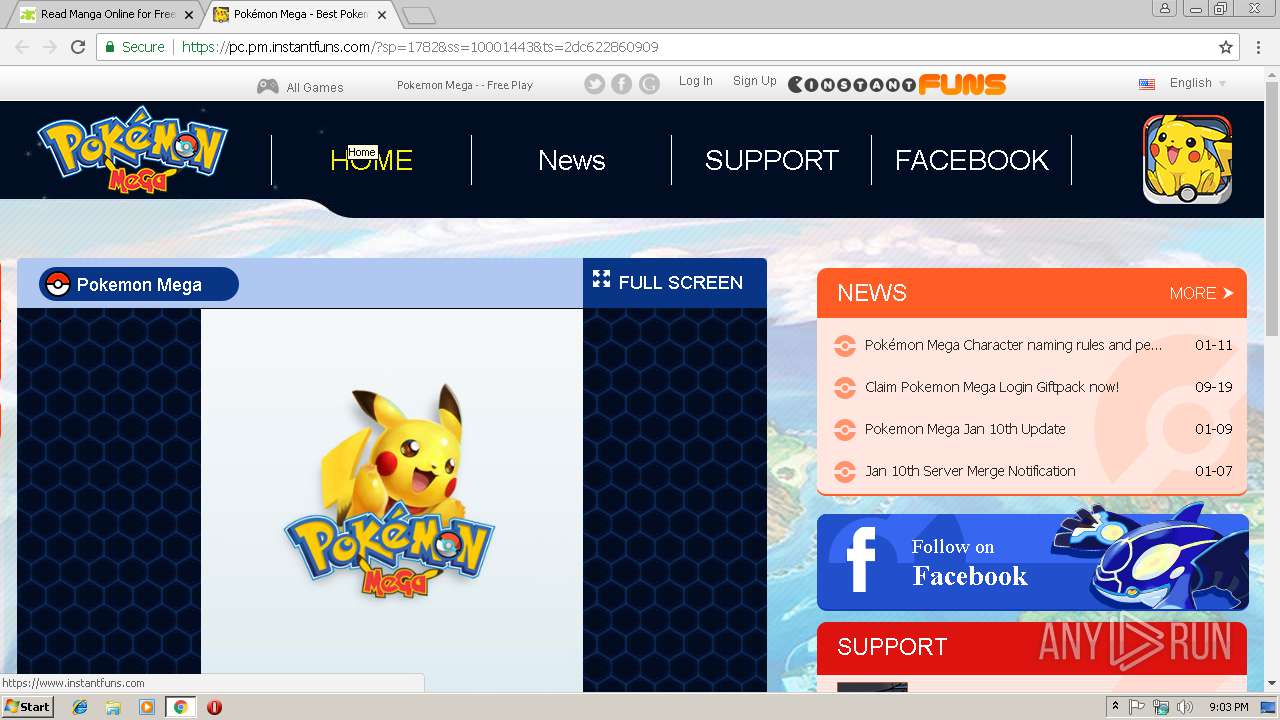1280x720 pixels.
Task: Open Internet Explorer from the taskbar
Action: (x=80, y=707)
